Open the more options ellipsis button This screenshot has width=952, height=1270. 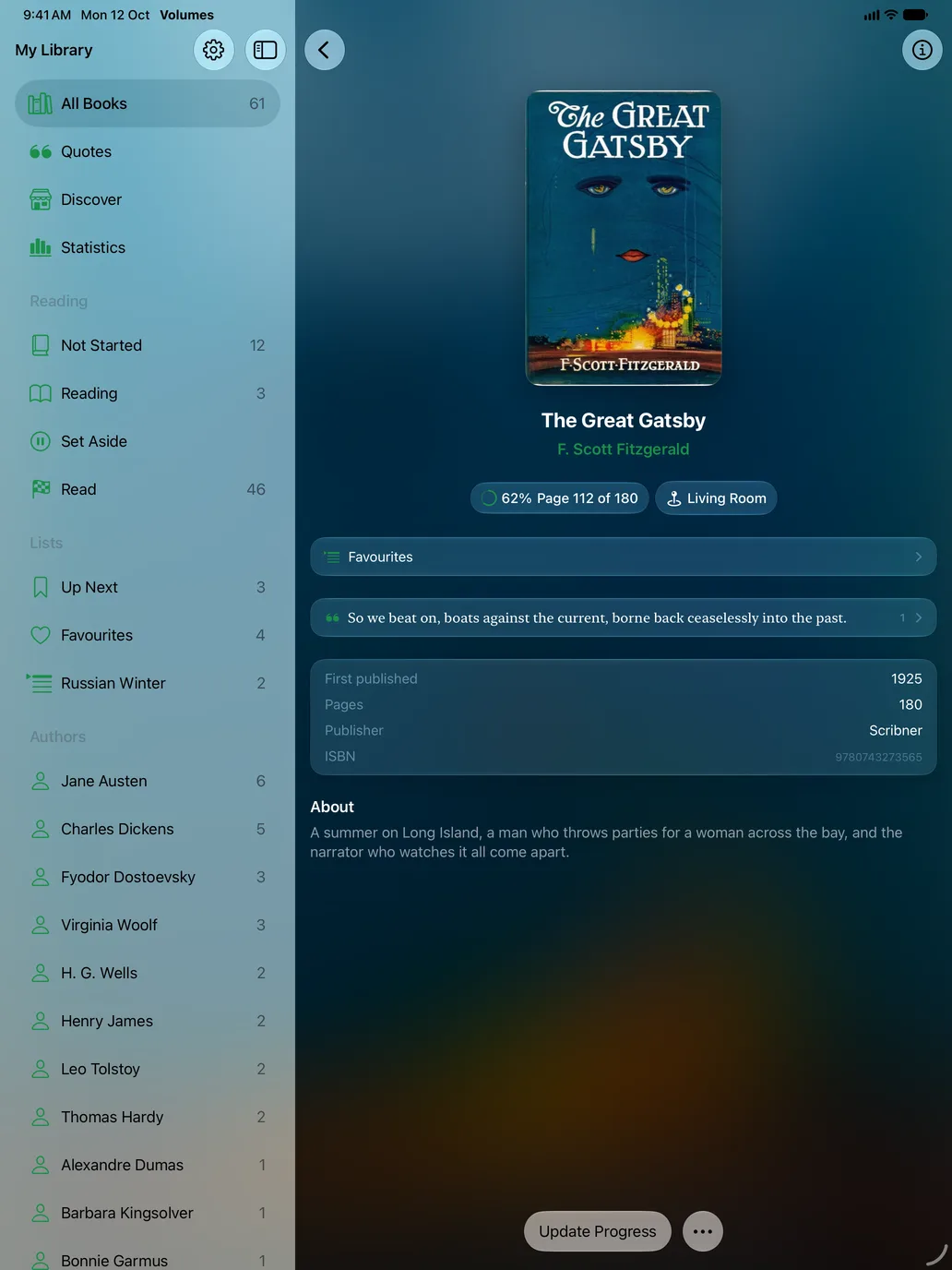pos(703,1231)
